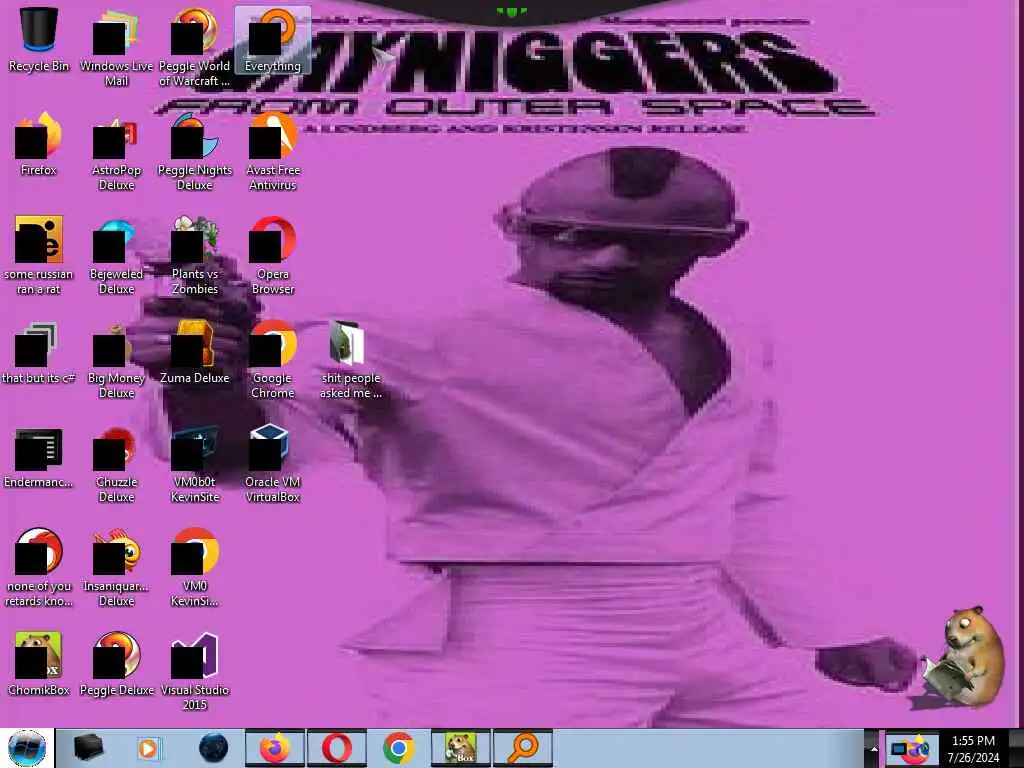Screen dimensions: 1024x768
Task: Open Visual Studio 2015 desktop icon
Action: click(195, 671)
